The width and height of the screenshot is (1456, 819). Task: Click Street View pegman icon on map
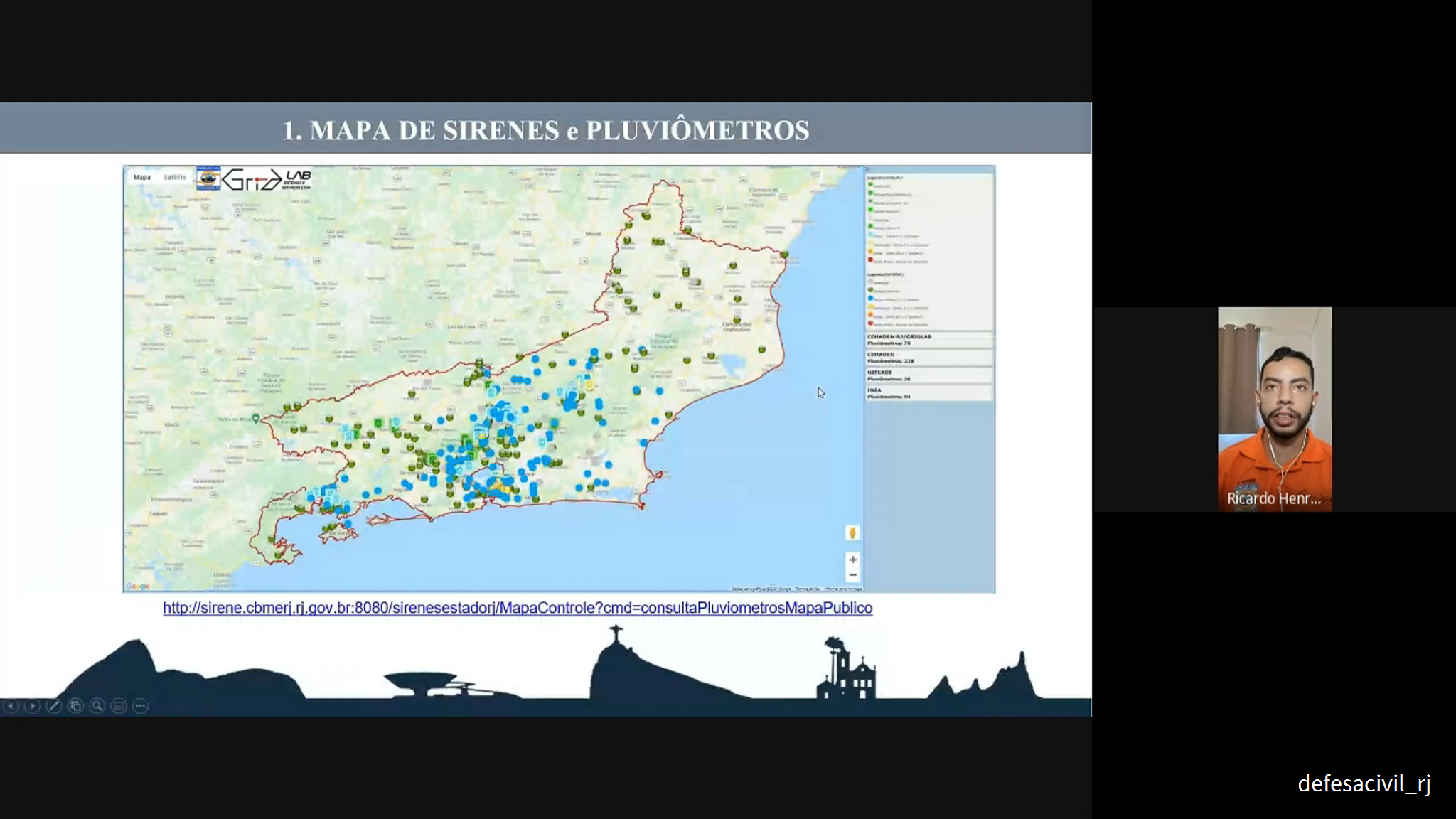pyautogui.click(x=852, y=532)
